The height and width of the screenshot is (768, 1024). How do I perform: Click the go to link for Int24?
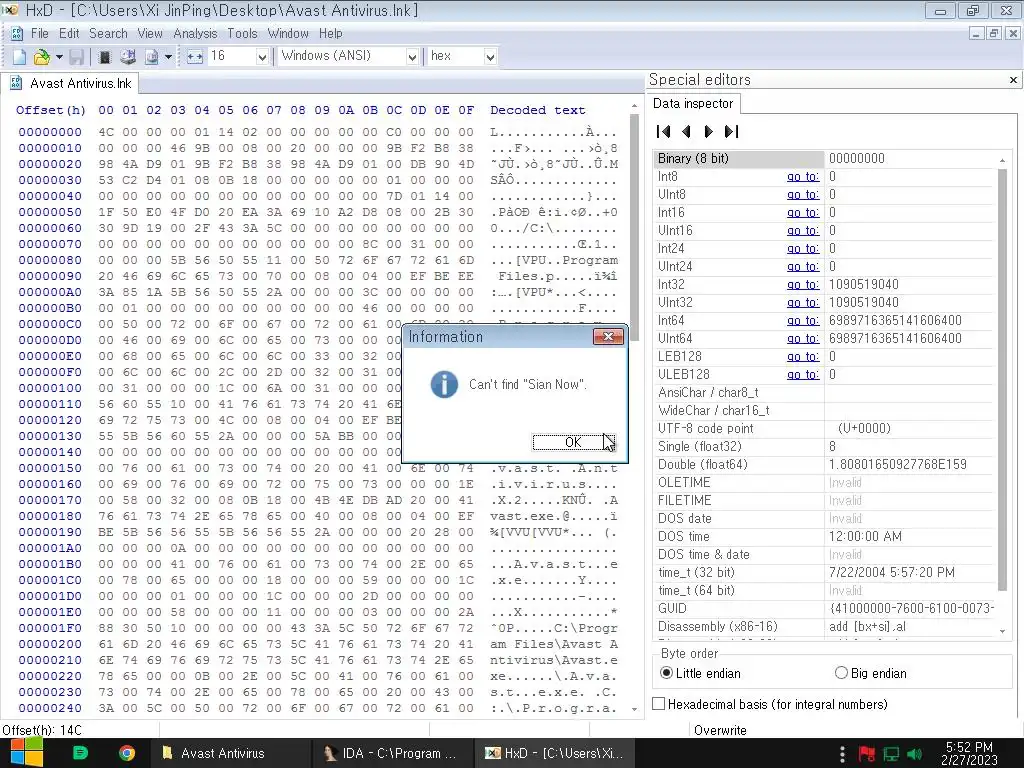803,249
